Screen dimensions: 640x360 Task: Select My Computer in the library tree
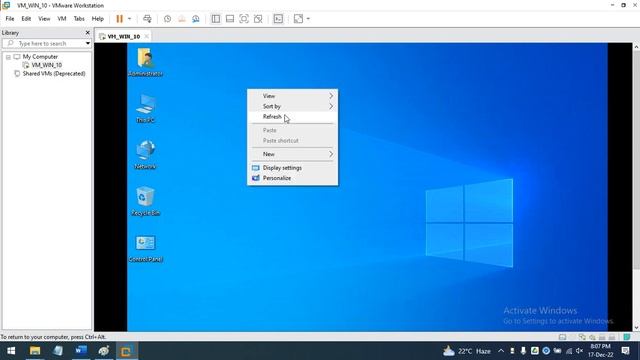(40, 57)
